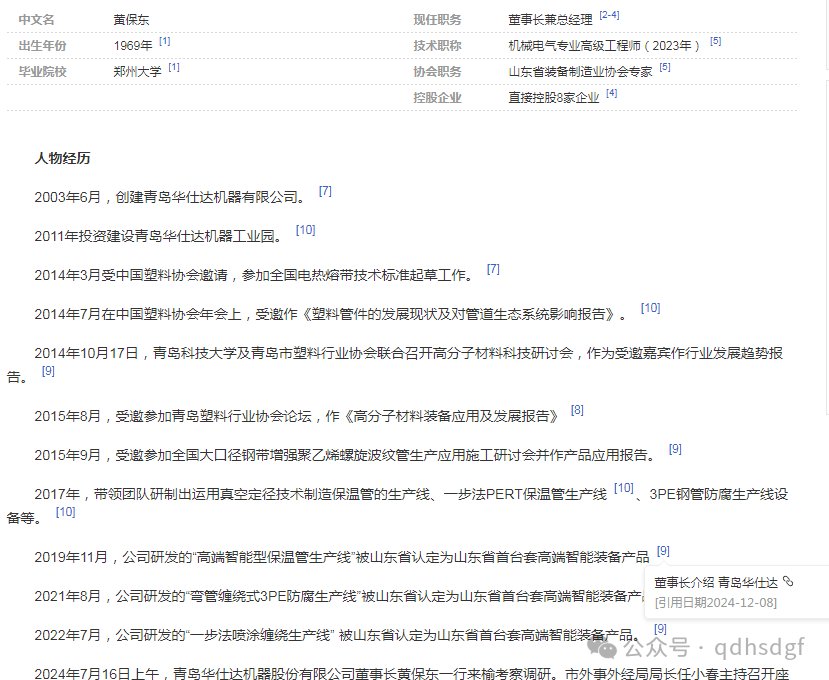Open reference [9] after the 2014年10月17日 entry

[x=48, y=371]
